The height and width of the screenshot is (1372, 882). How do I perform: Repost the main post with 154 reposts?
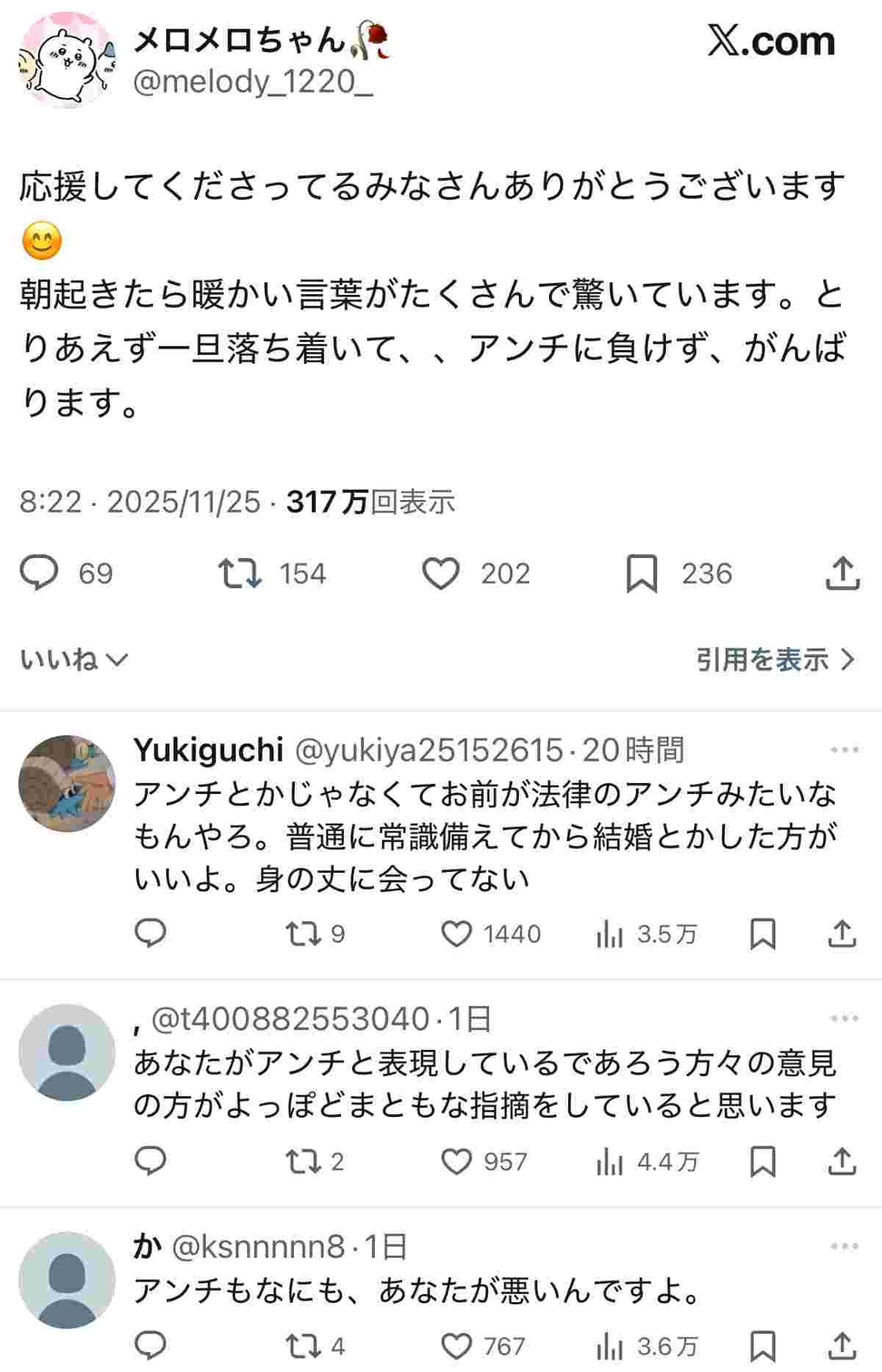pyautogui.click(x=240, y=574)
